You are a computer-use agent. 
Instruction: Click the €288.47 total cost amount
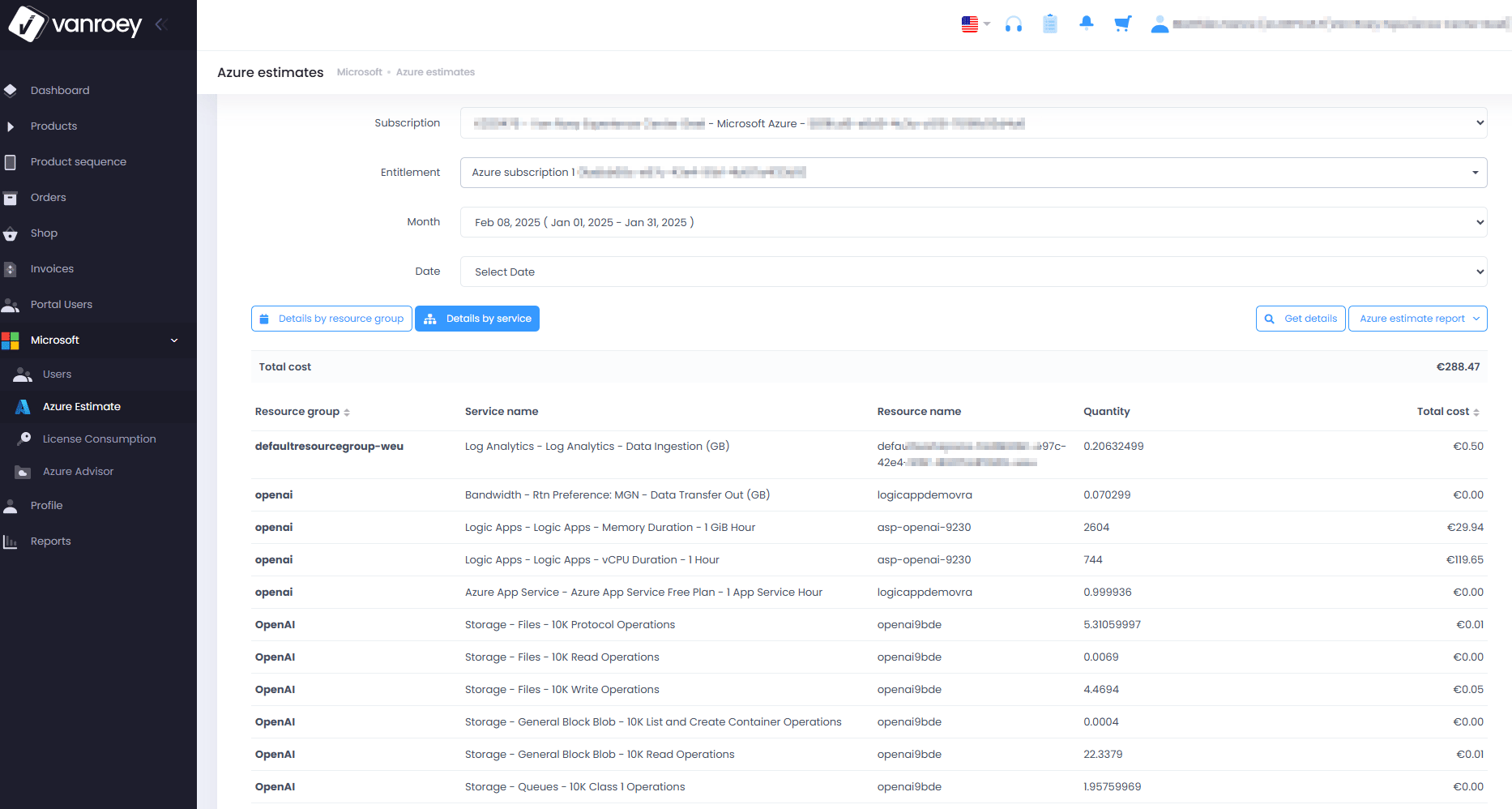[1458, 367]
